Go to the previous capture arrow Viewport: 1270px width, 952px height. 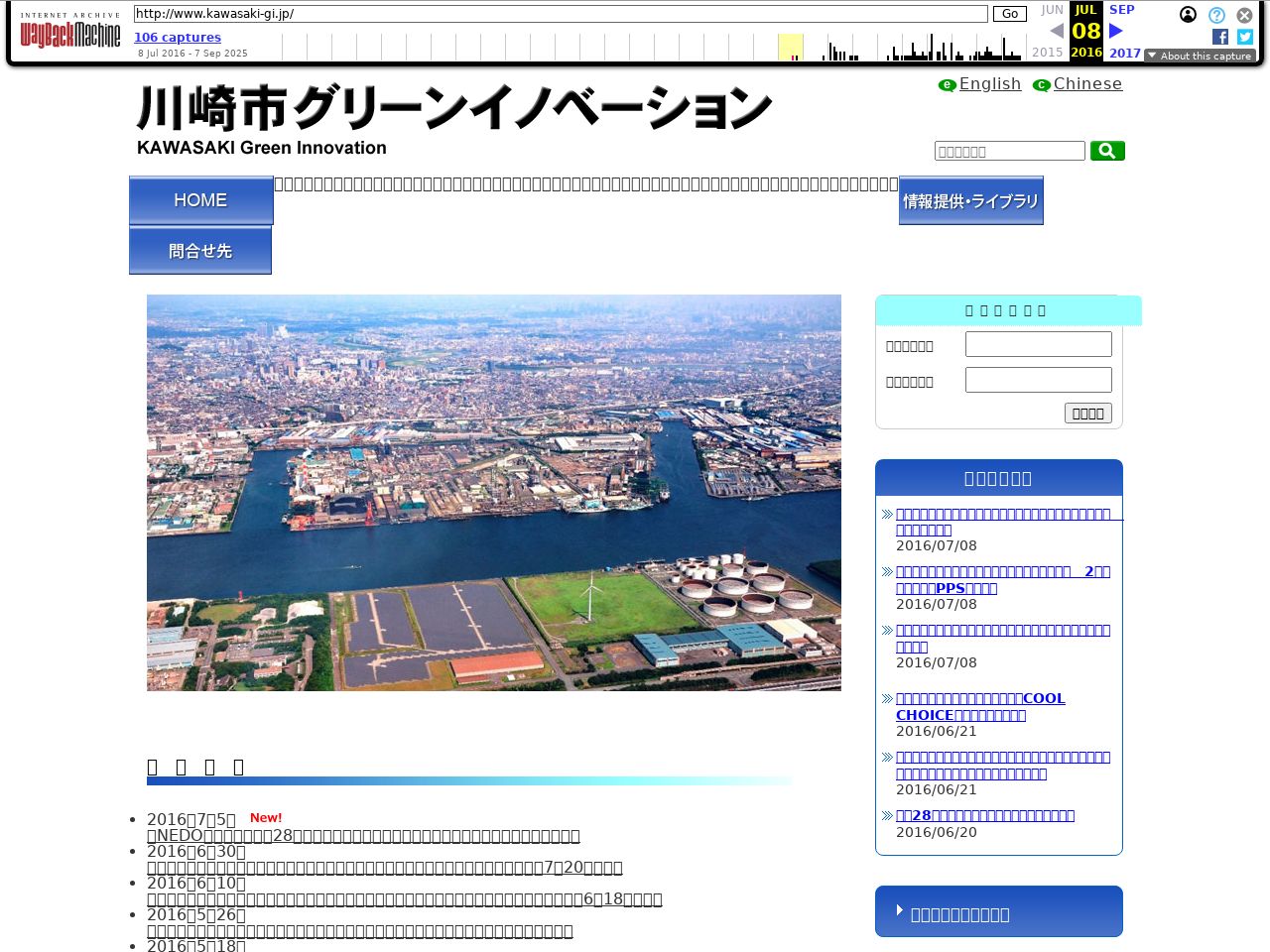point(1057,31)
